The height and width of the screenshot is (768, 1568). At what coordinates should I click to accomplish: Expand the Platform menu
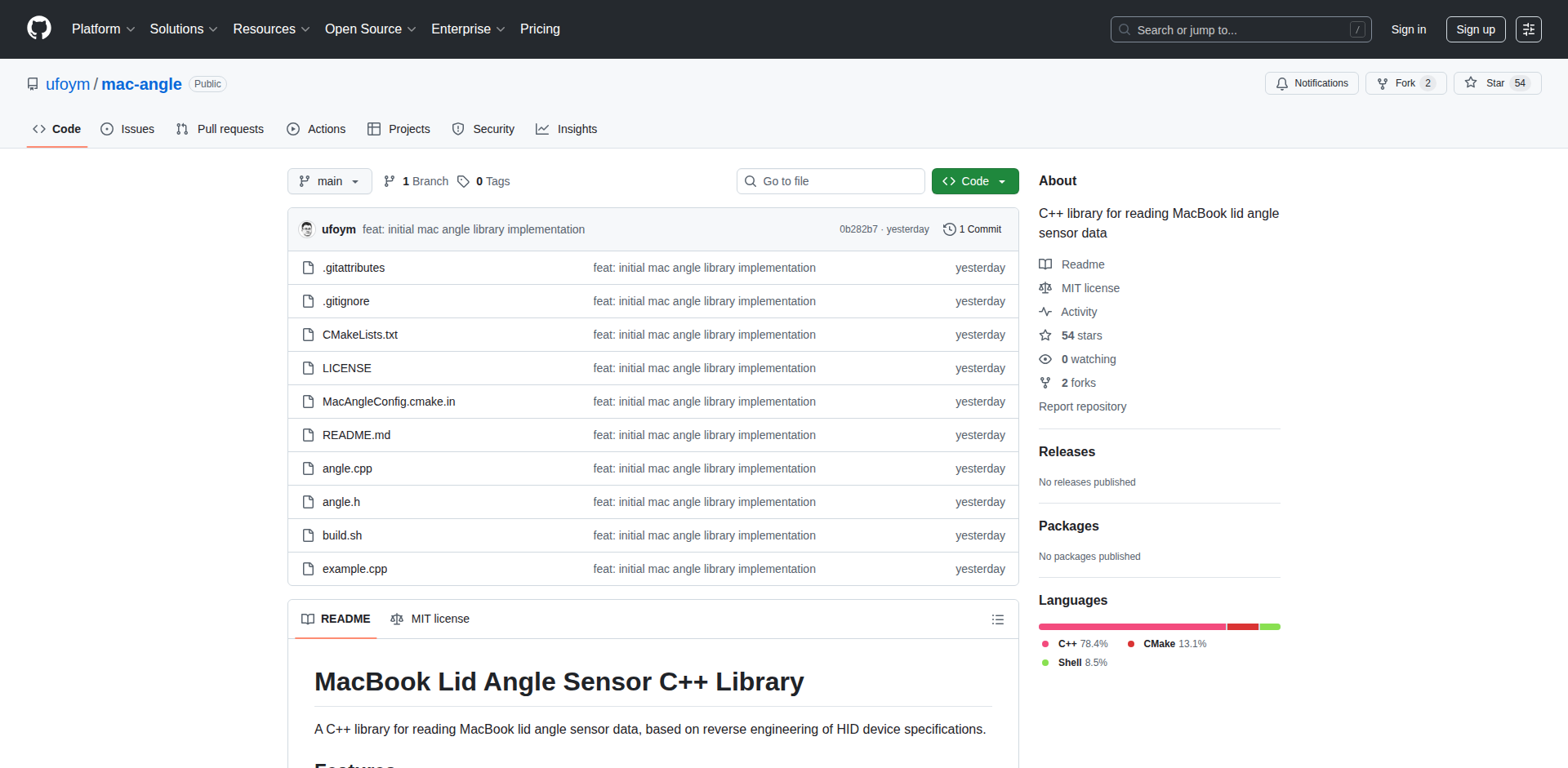click(x=104, y=29)
